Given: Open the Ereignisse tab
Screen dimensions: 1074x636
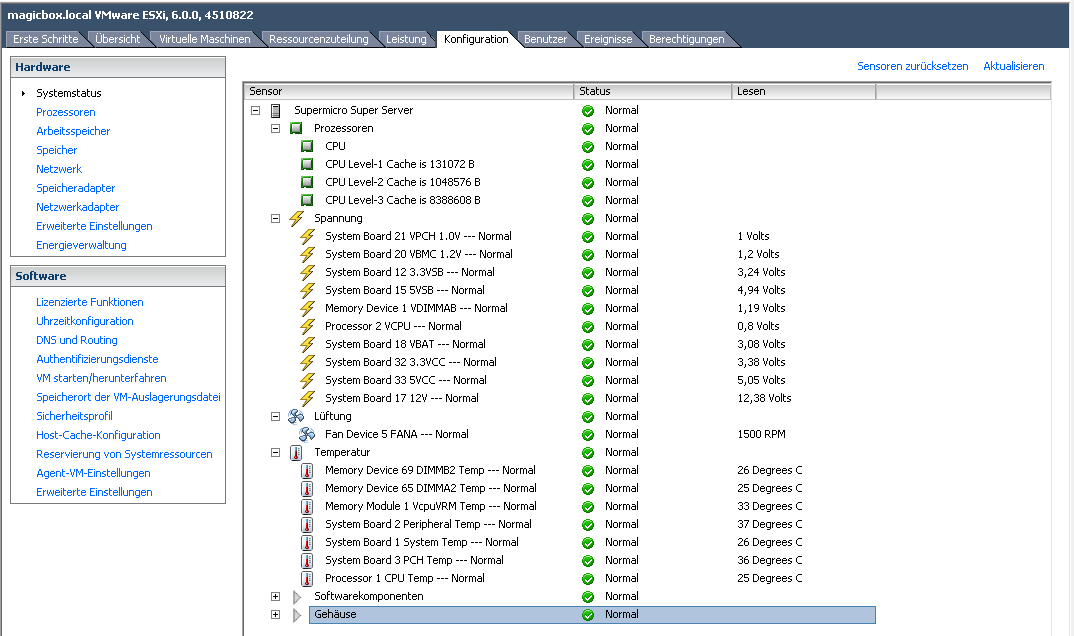Looking at the screenshot, I should 608,39.
